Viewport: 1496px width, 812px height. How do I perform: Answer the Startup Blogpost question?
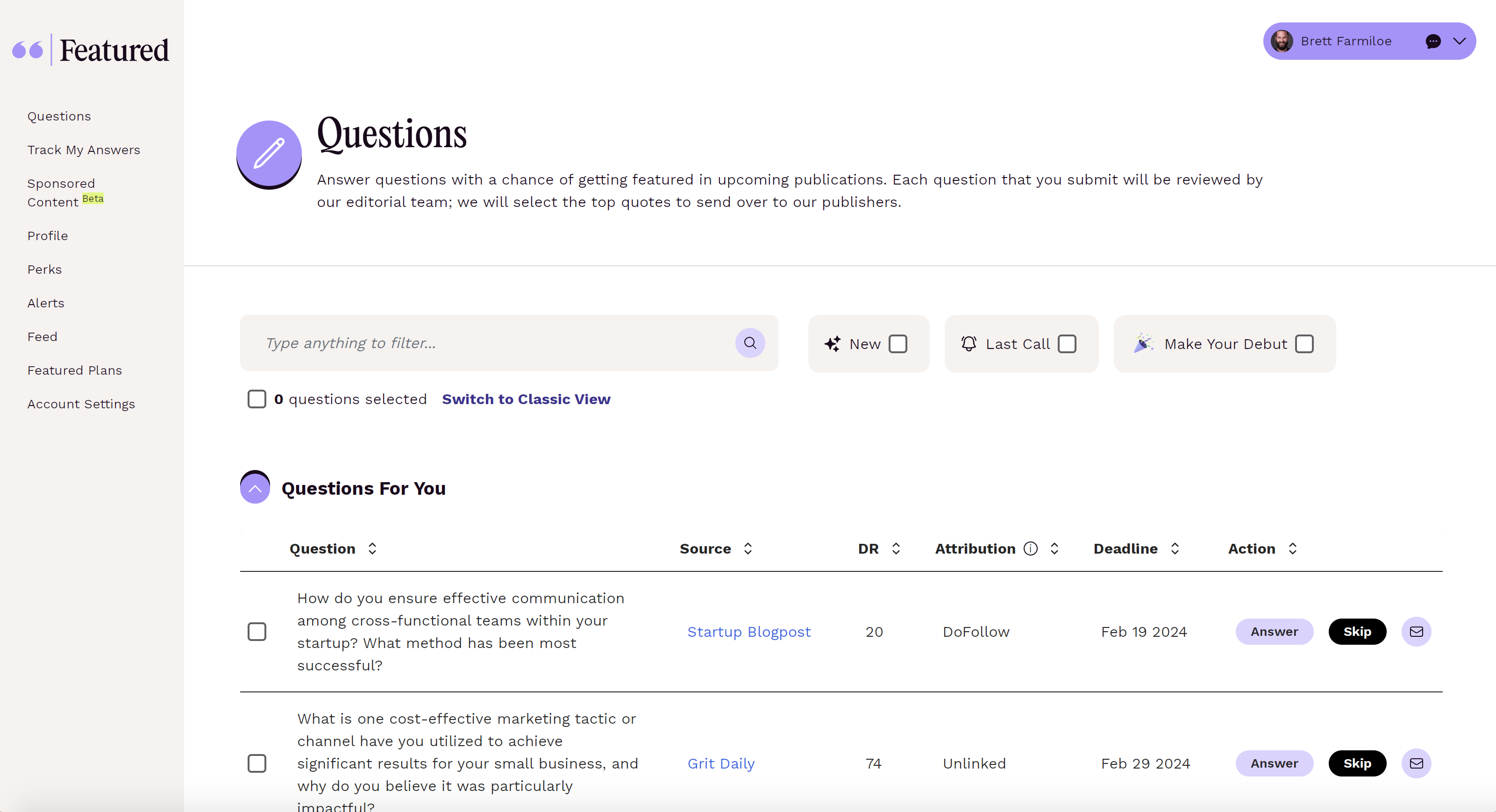[1274, 631]
